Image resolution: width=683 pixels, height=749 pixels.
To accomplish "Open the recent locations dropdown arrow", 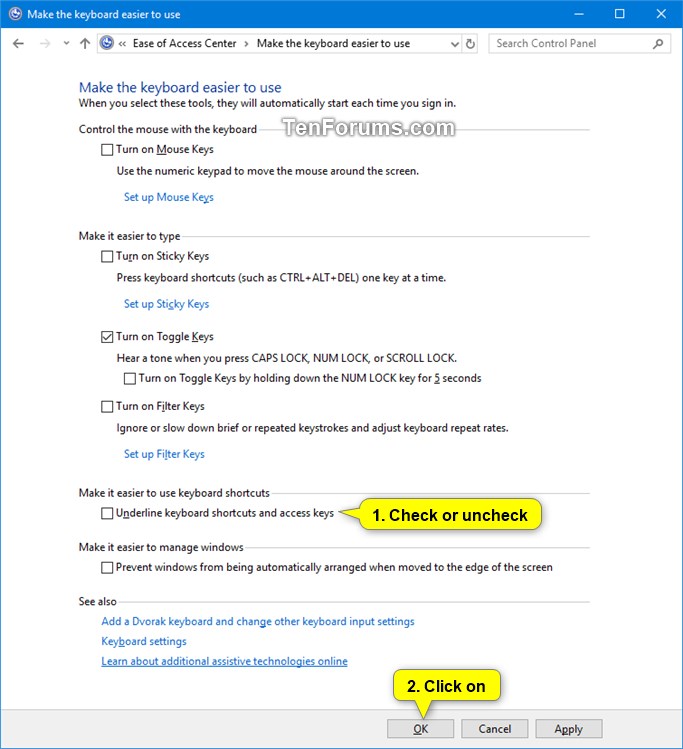I will 66,43.
